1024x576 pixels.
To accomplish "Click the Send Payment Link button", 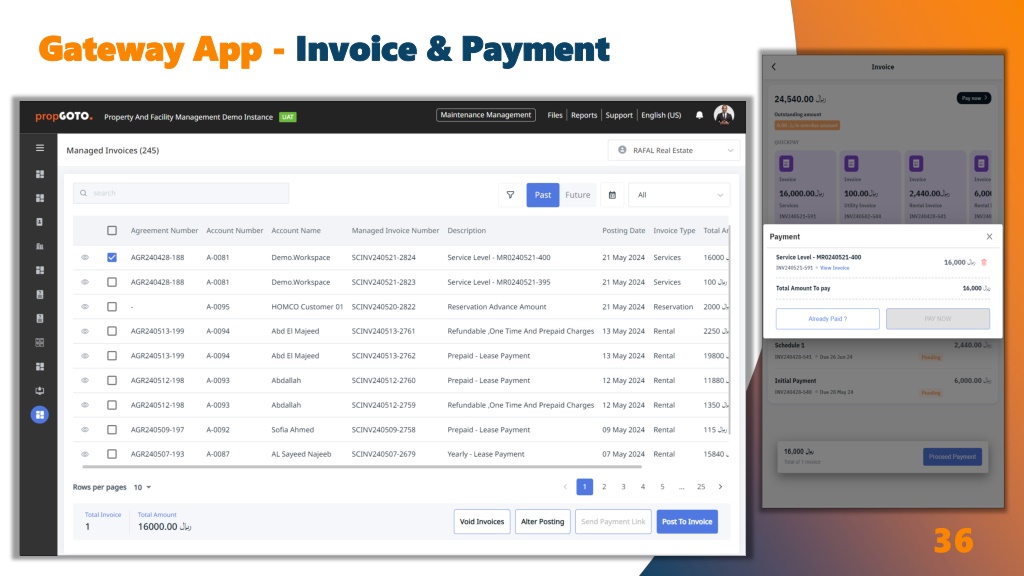I will 613,521.
